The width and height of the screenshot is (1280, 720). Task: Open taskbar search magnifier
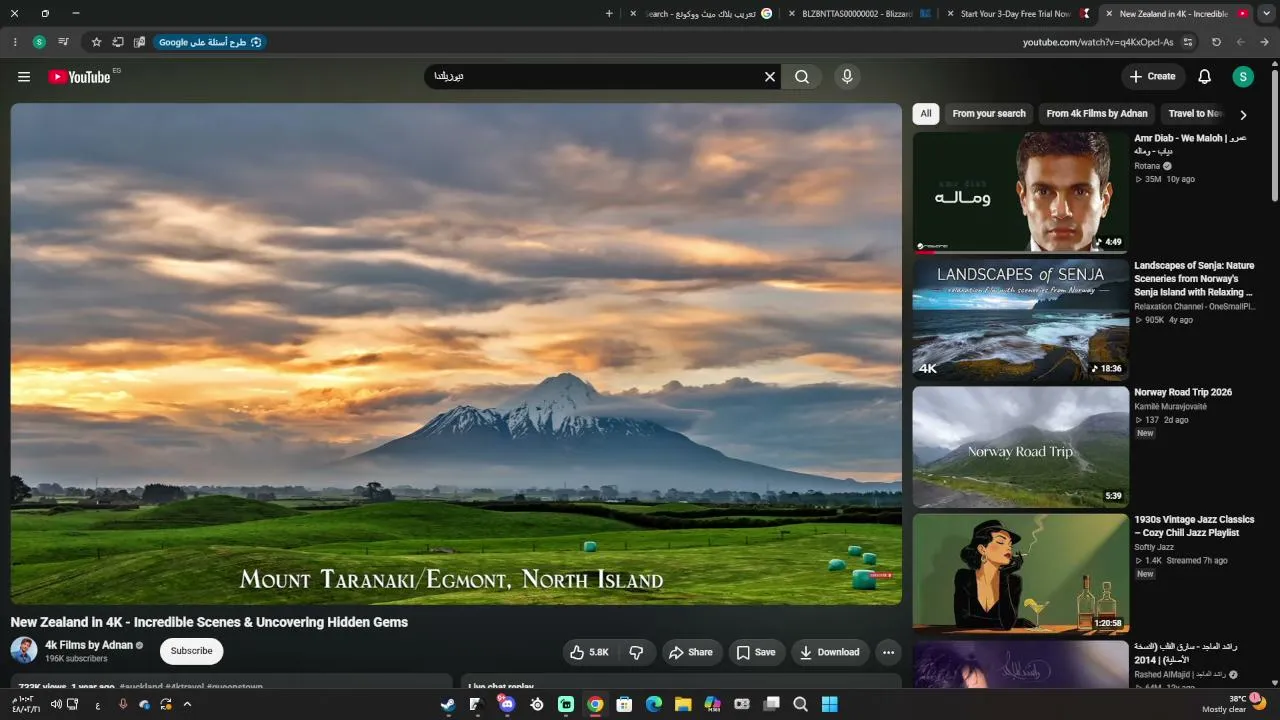tap(800, 704)
